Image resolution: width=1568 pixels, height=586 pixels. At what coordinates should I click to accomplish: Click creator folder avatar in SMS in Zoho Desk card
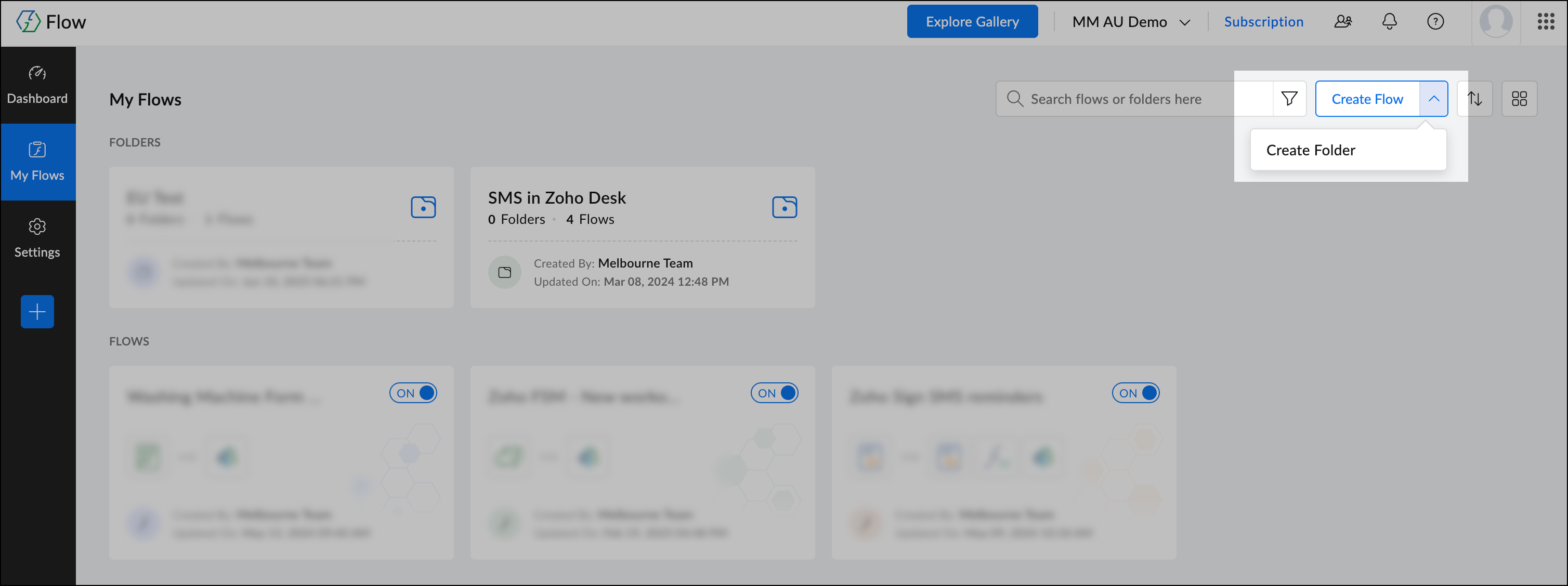tap(505, 272)
